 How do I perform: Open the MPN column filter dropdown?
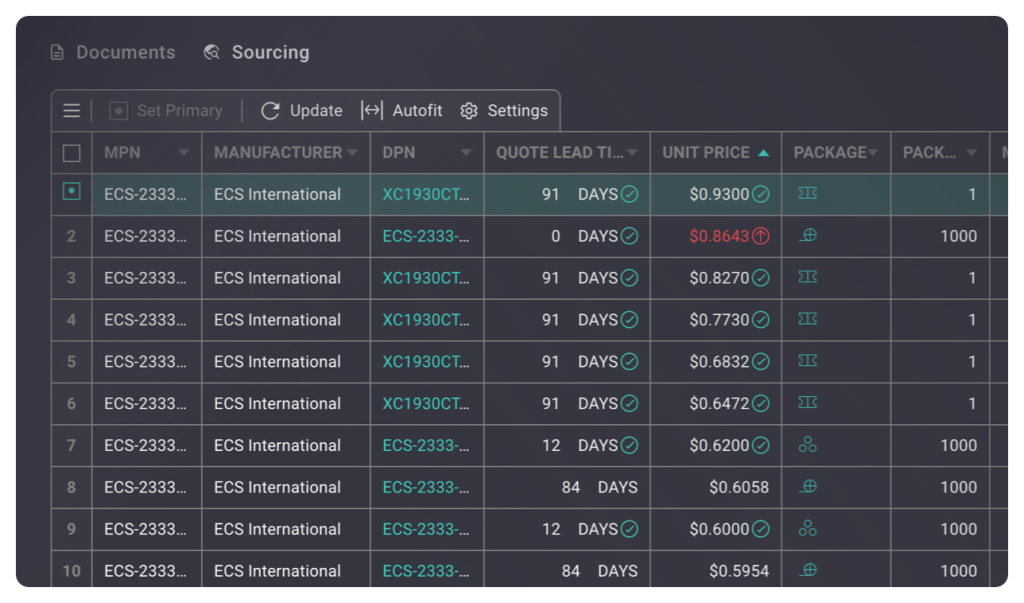(x=183, y=153)
